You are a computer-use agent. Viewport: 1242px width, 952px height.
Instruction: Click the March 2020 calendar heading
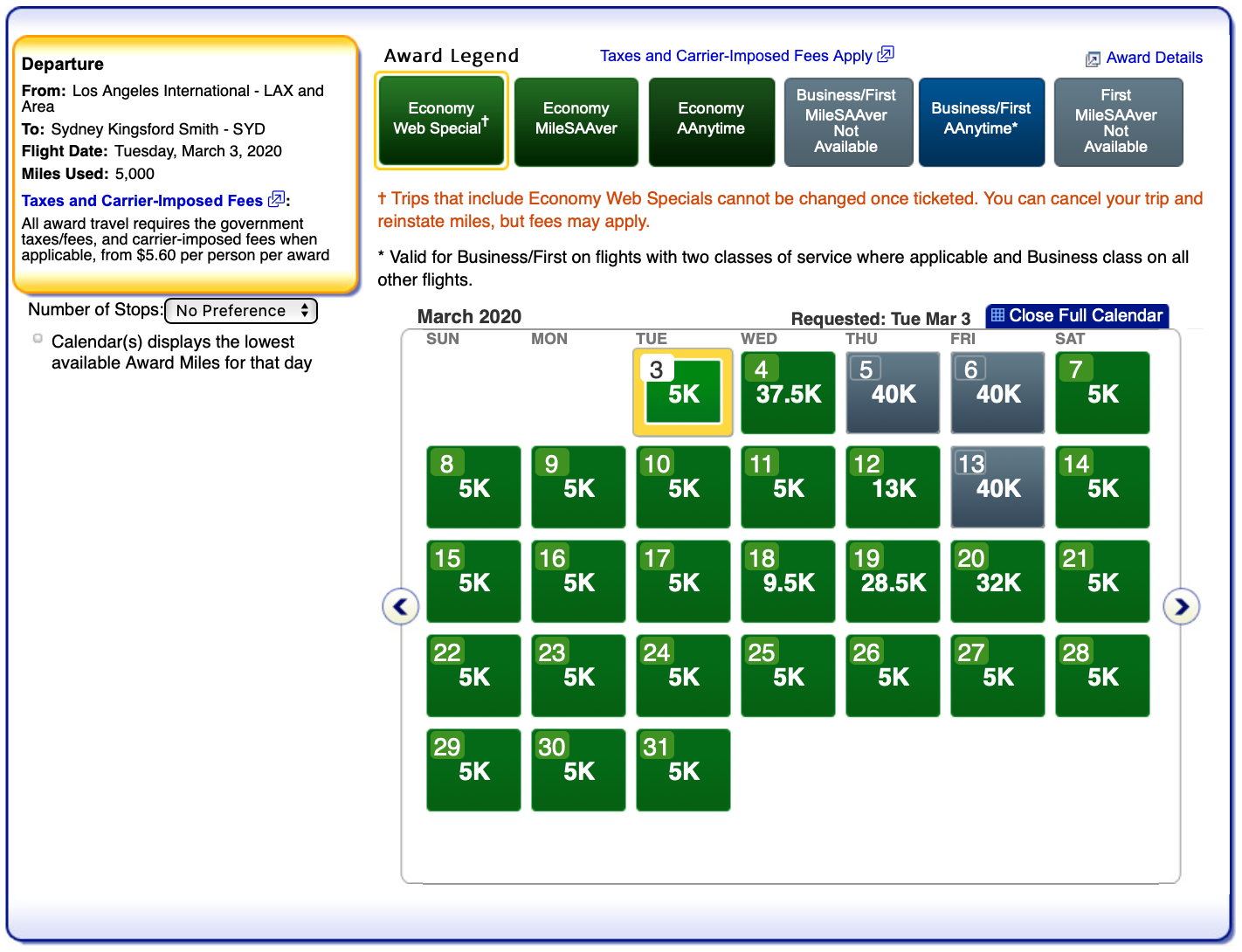[469, 316]
